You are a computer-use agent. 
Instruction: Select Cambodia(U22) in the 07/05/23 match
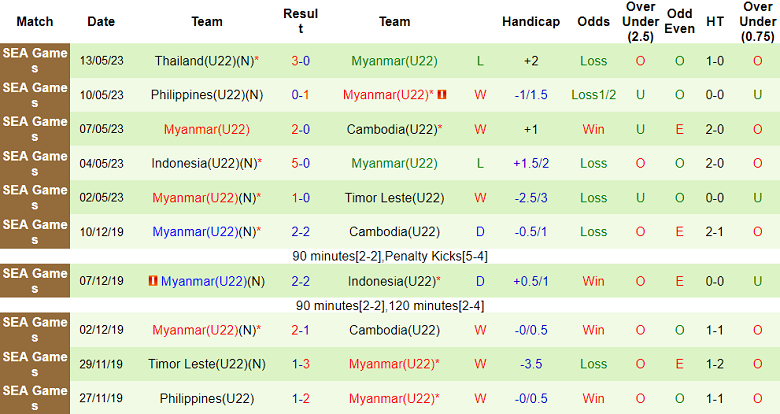[391, 129]
